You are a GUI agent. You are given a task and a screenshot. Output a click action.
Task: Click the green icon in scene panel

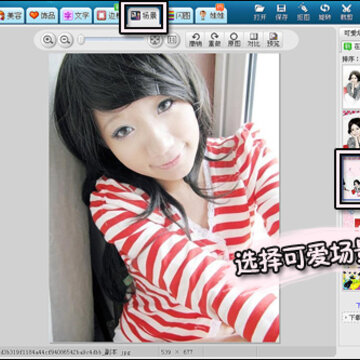point(347,46)
